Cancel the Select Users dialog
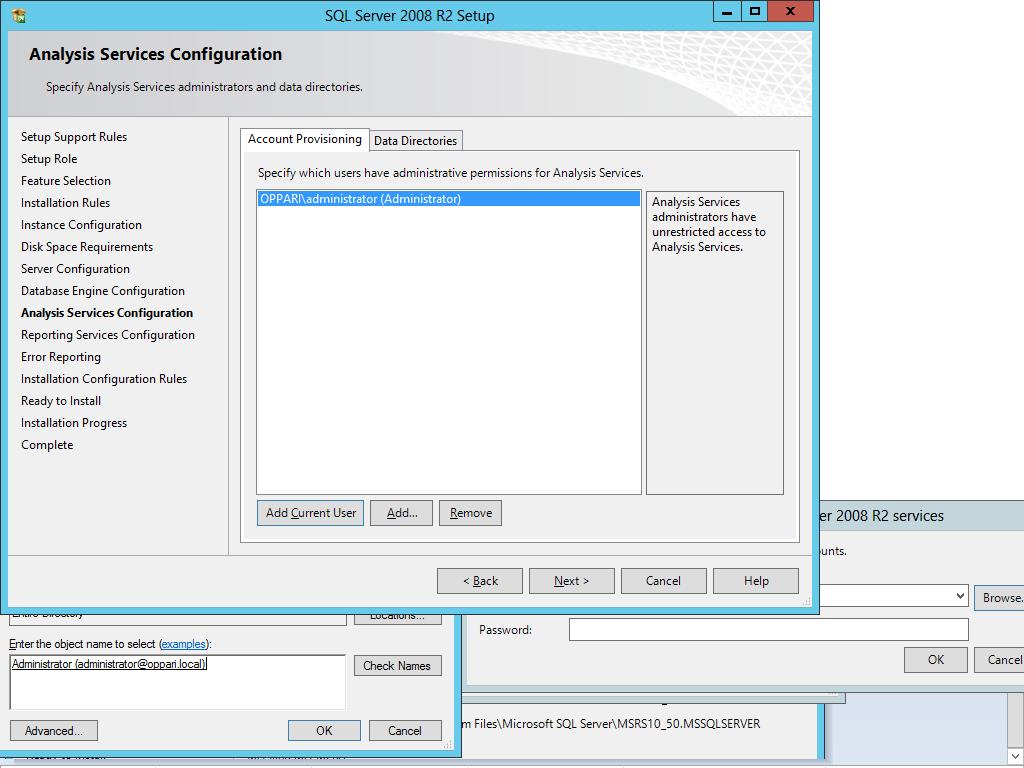This screenshot has width=1024, height=768. tap(405, 731)
